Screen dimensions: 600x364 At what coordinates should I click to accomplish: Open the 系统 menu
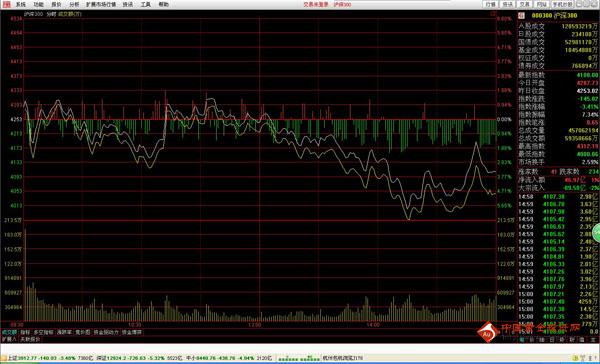point(21,5)
